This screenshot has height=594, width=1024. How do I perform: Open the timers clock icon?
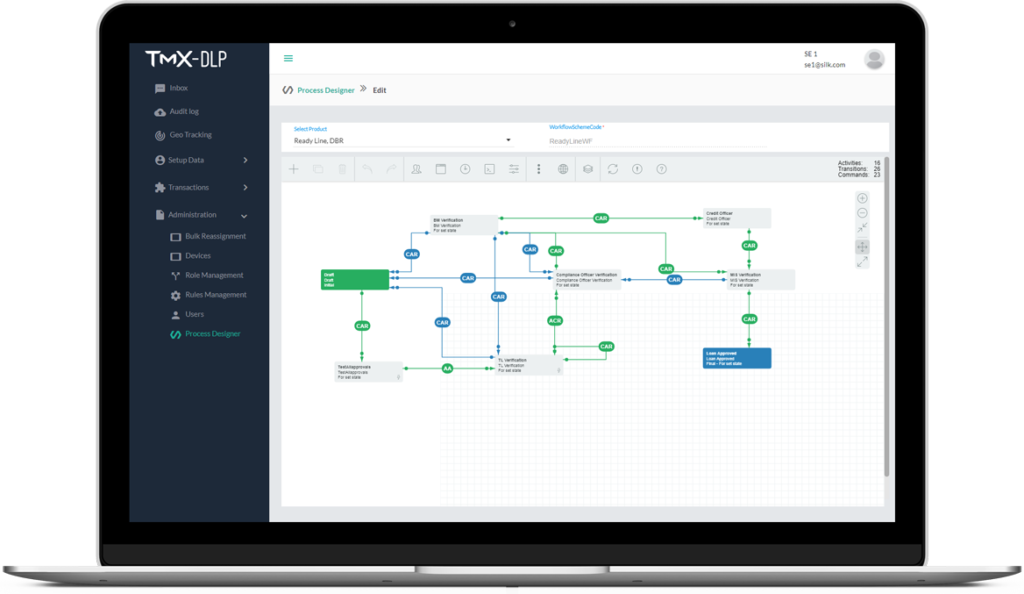click(465, 169)
